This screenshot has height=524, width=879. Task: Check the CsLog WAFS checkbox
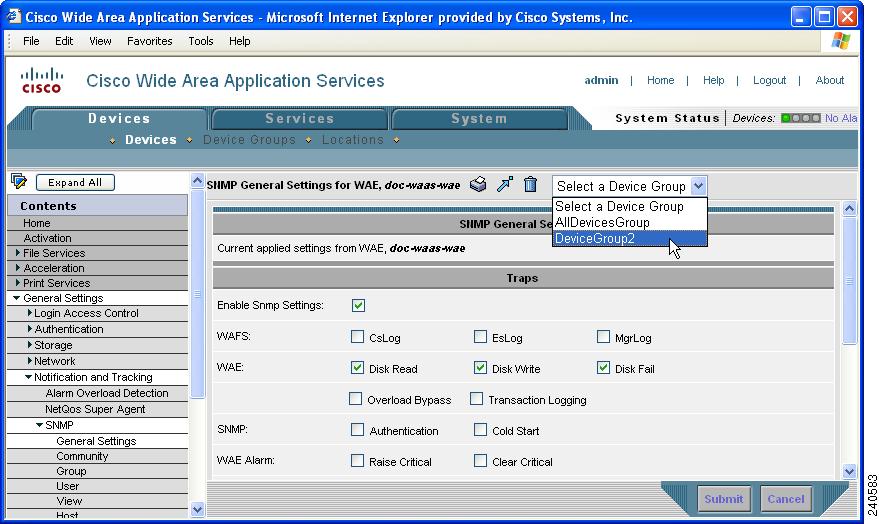tap(357, 337)
